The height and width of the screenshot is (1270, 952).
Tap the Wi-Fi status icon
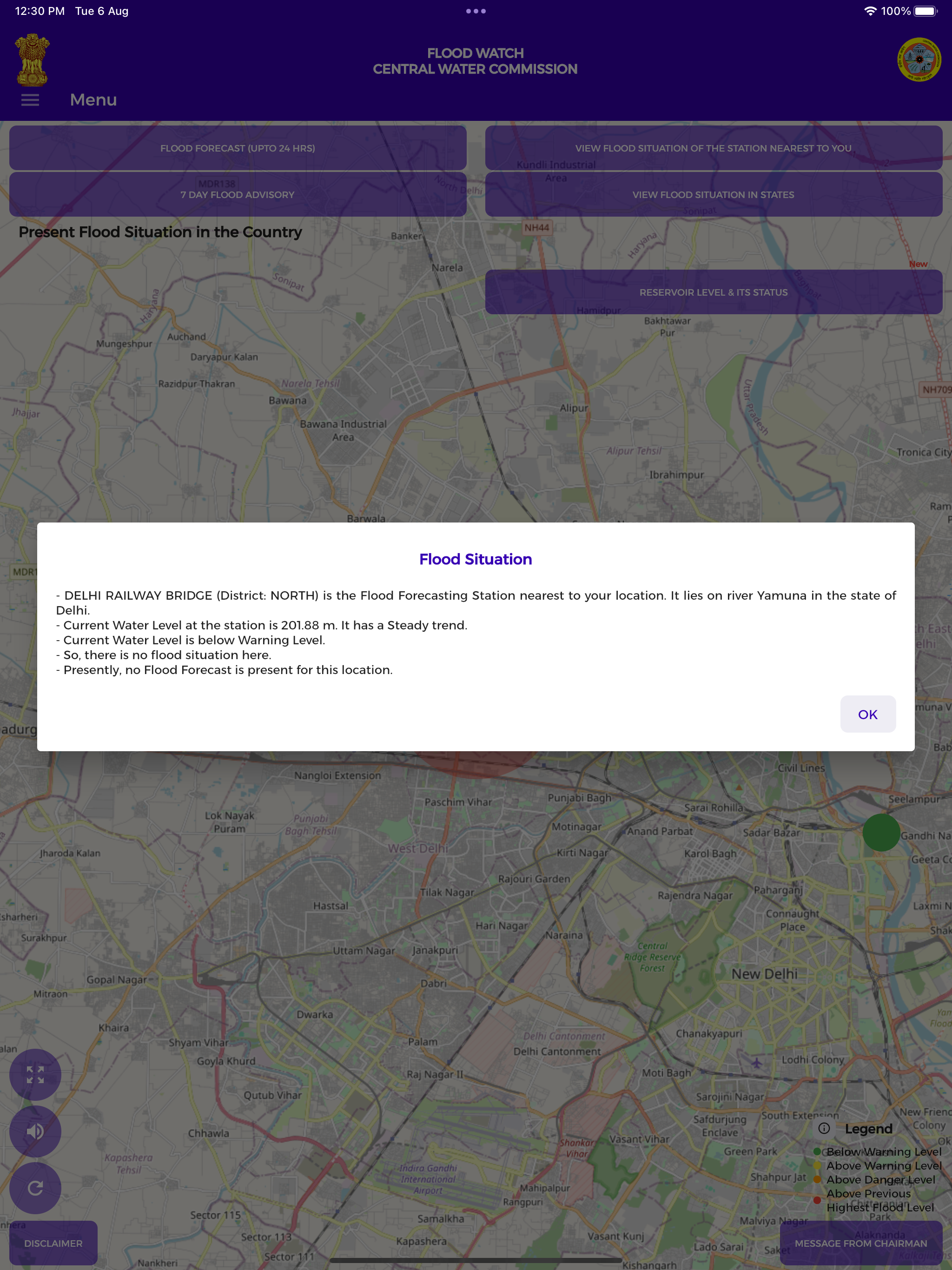[x=871, y=11]
